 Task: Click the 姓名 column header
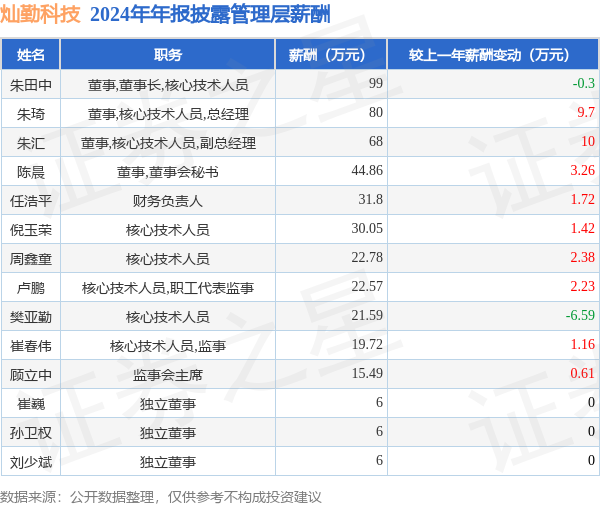coord(31,55)
